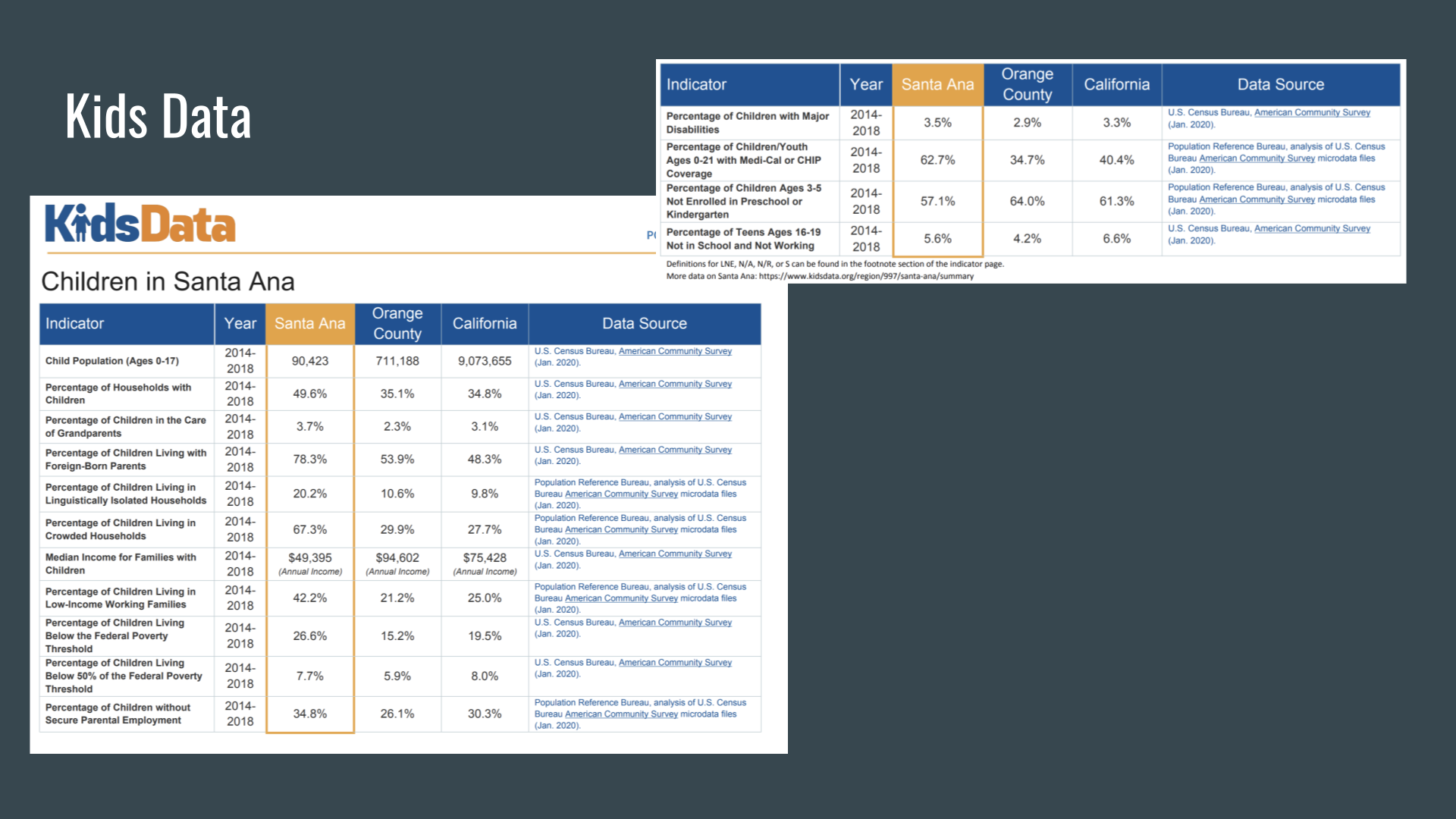Open American Community Survey link in Low-Income Working Families row
The height and width of the screenshot is (819, 1456).
(x=621, y=598)
